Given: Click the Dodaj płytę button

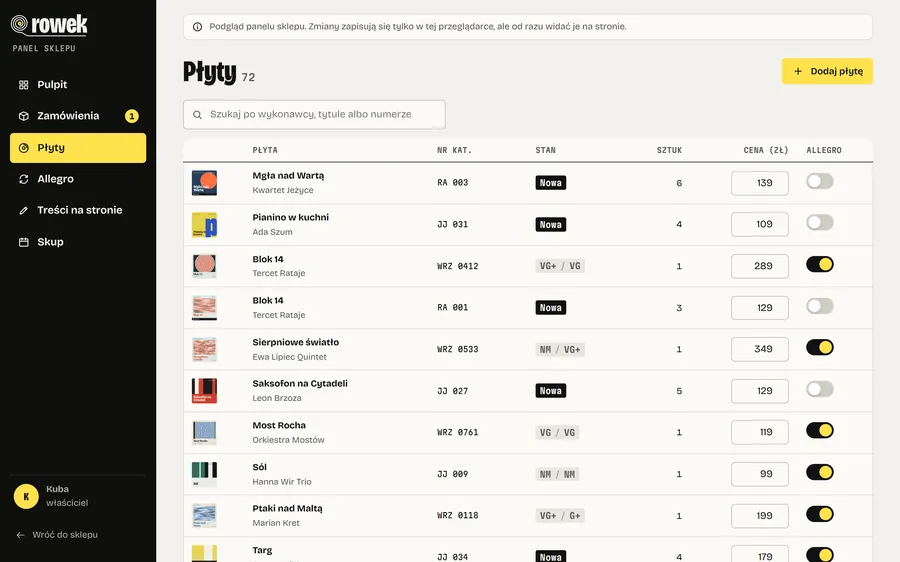Looking at the screenshot, I should 827,71.
